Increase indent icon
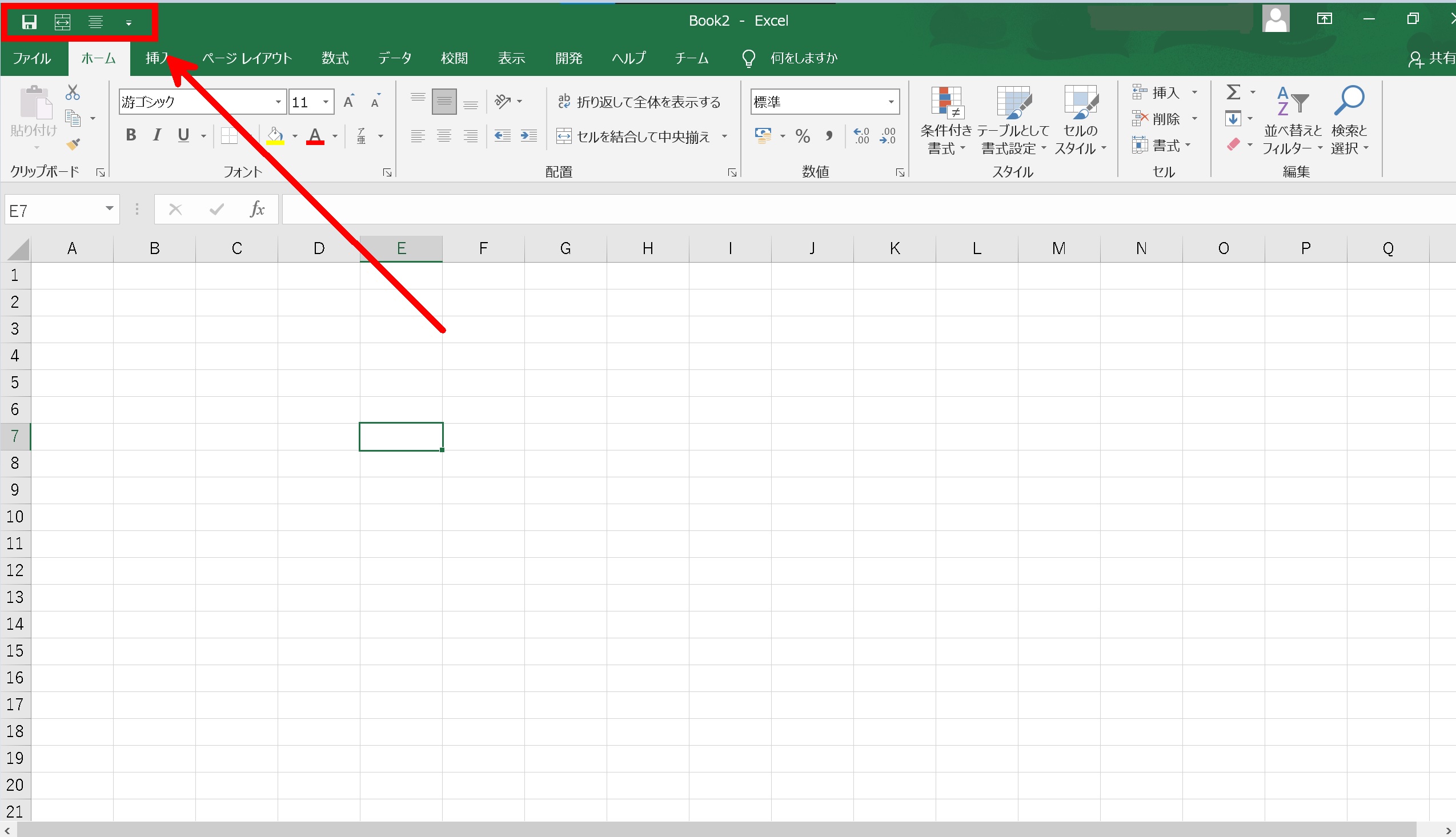 click(529, 136)
